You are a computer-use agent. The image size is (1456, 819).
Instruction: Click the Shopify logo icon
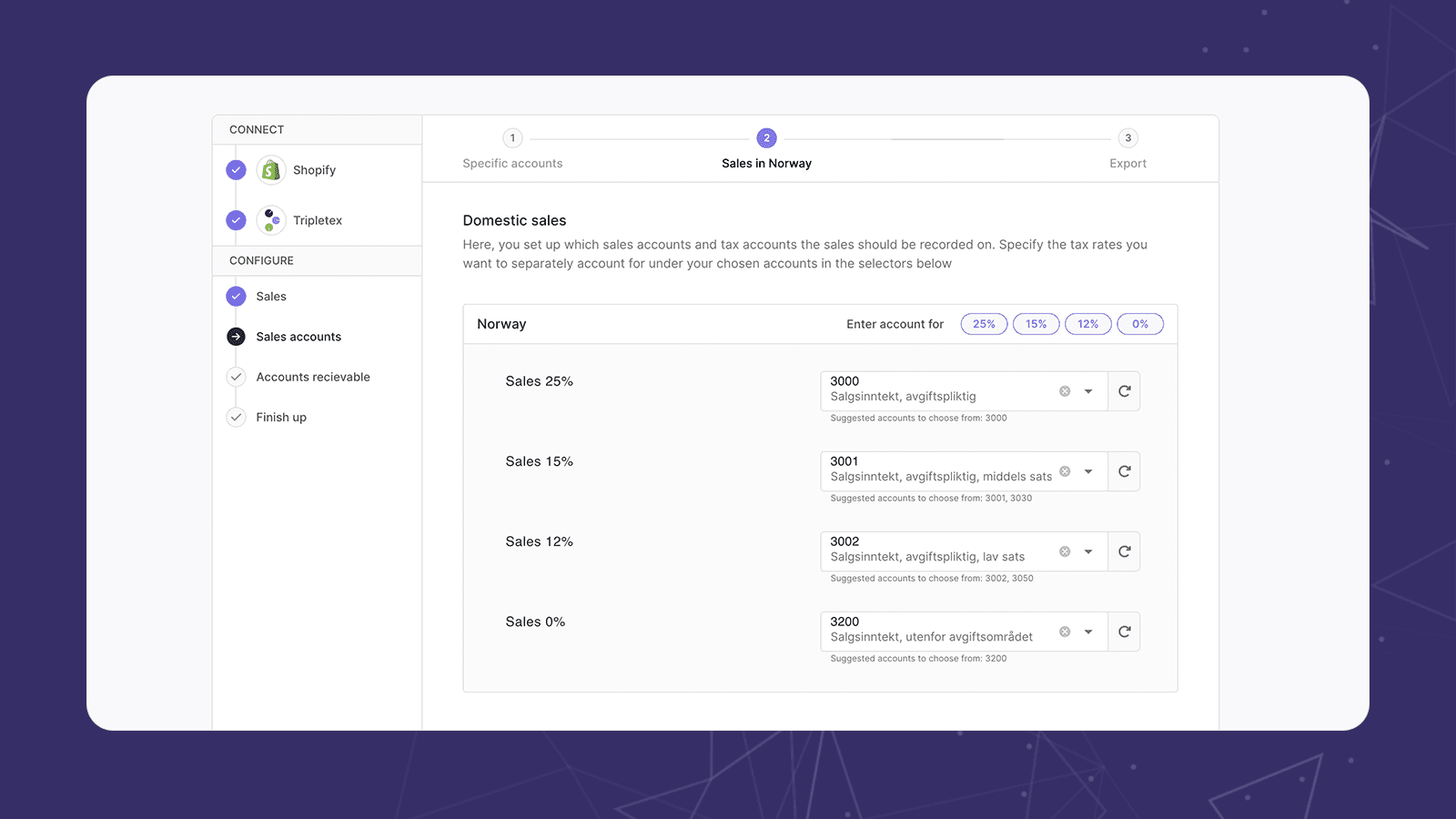tap(271, 170)
